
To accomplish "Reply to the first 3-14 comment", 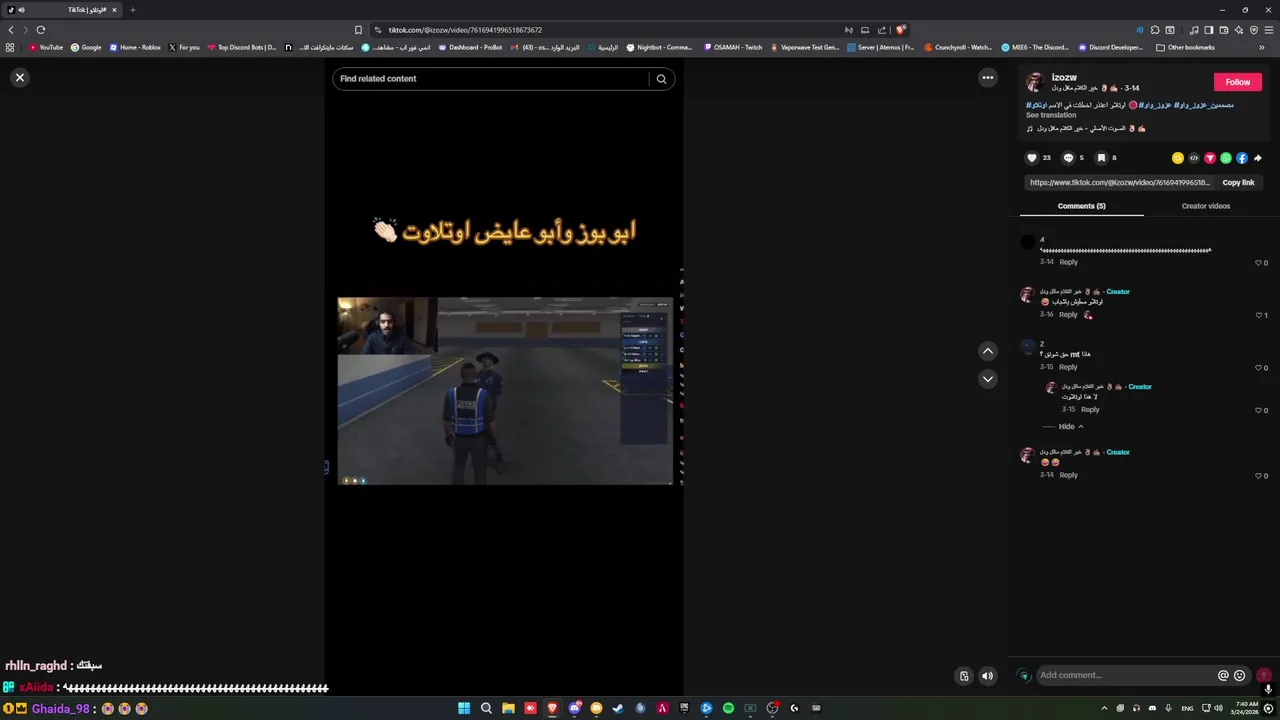I will (1068, 263).
